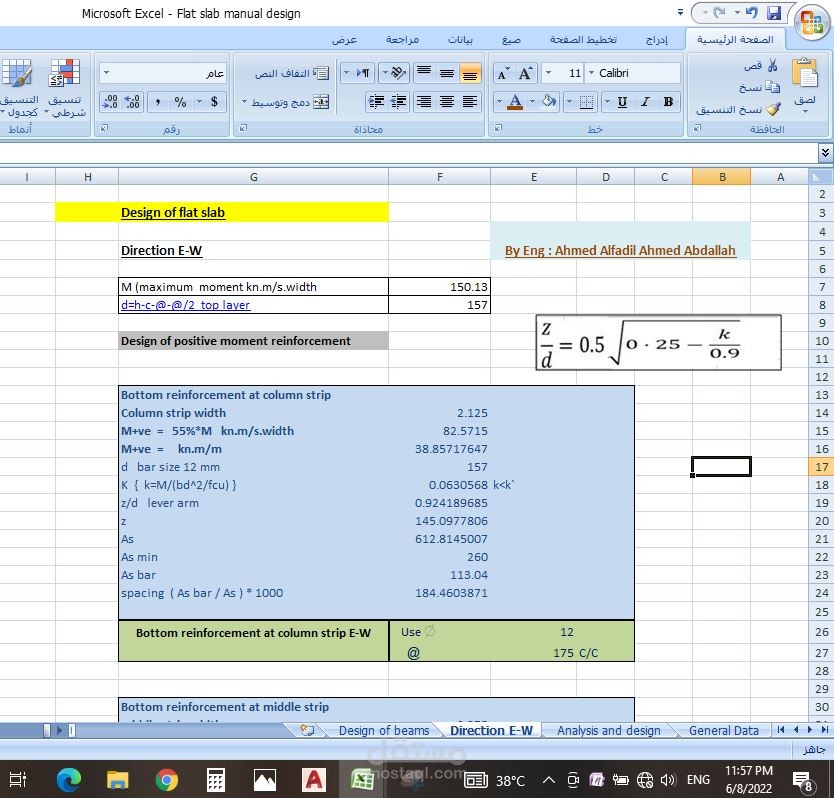Open font size 11 dropdown
This screenshot has height=798, width=834.
[x=548, y=73]
